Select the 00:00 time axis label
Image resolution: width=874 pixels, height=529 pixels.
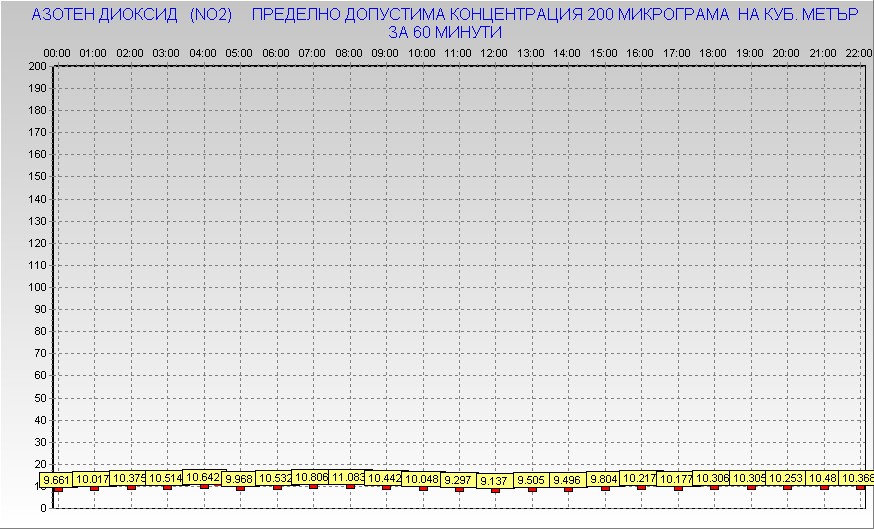click(x=57, y=52)
